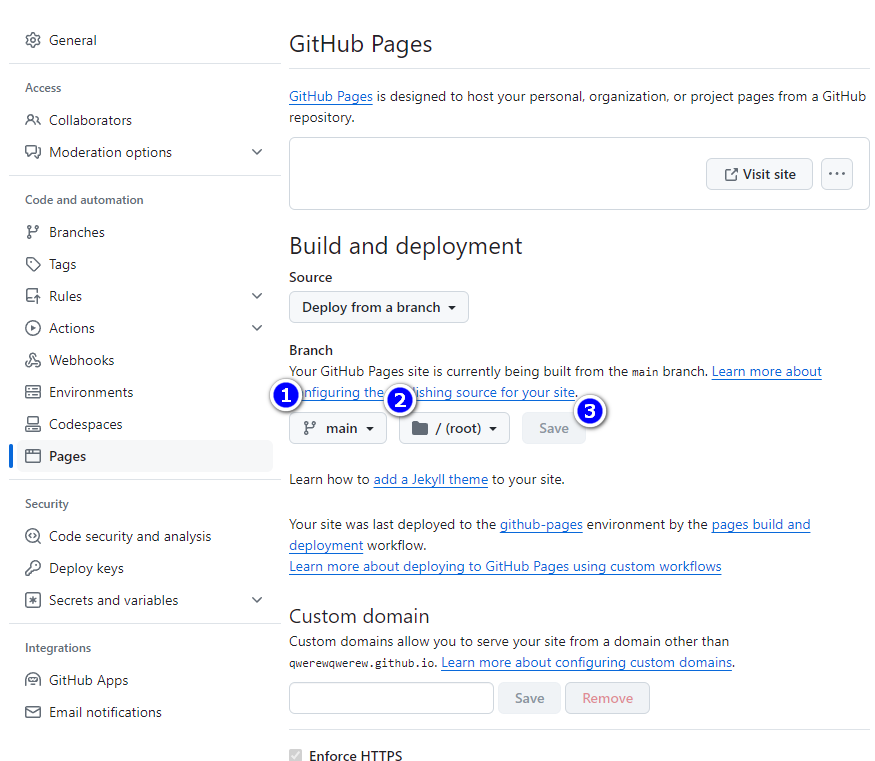
Task: Click the Codespaces icon in sidebar
Action: point(33,424)
